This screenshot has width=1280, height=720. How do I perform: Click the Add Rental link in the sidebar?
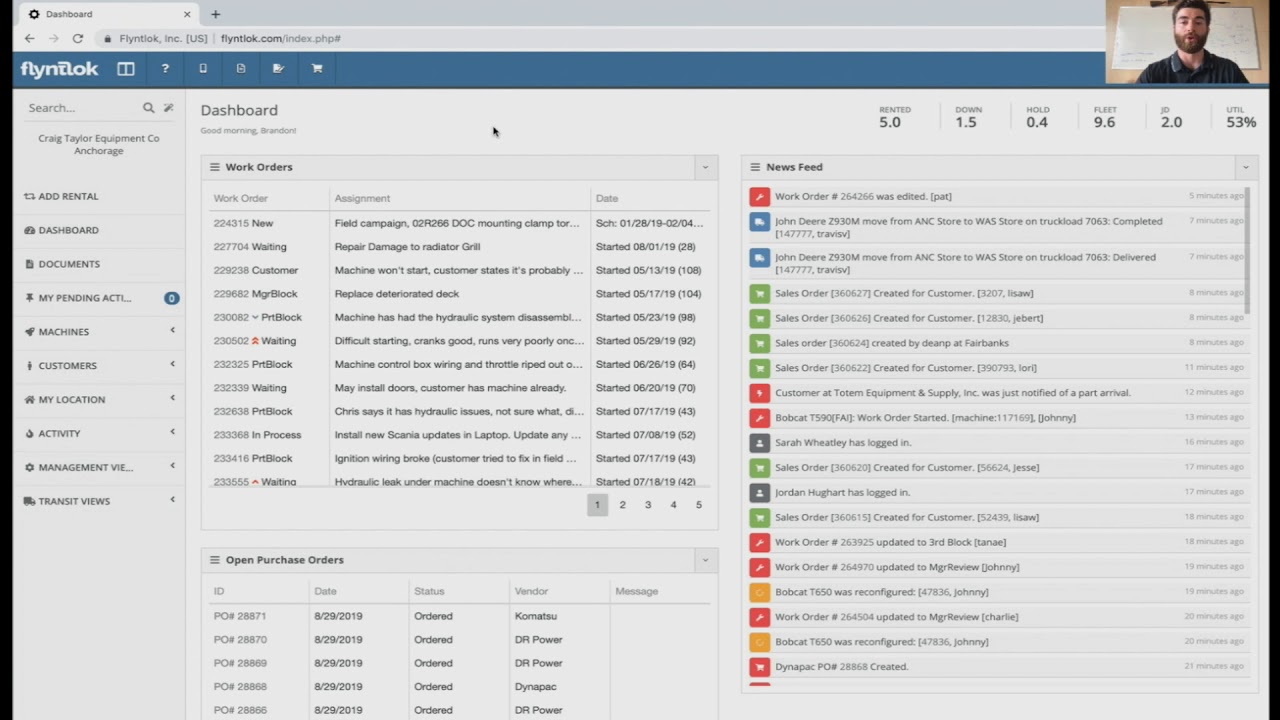tap(67, 196)
